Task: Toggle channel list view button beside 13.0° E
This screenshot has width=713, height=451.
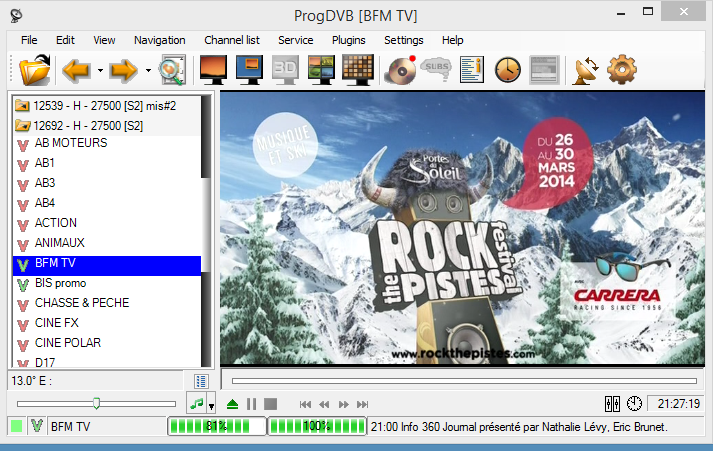Action: pyautogui.click(x=201, y=381)
